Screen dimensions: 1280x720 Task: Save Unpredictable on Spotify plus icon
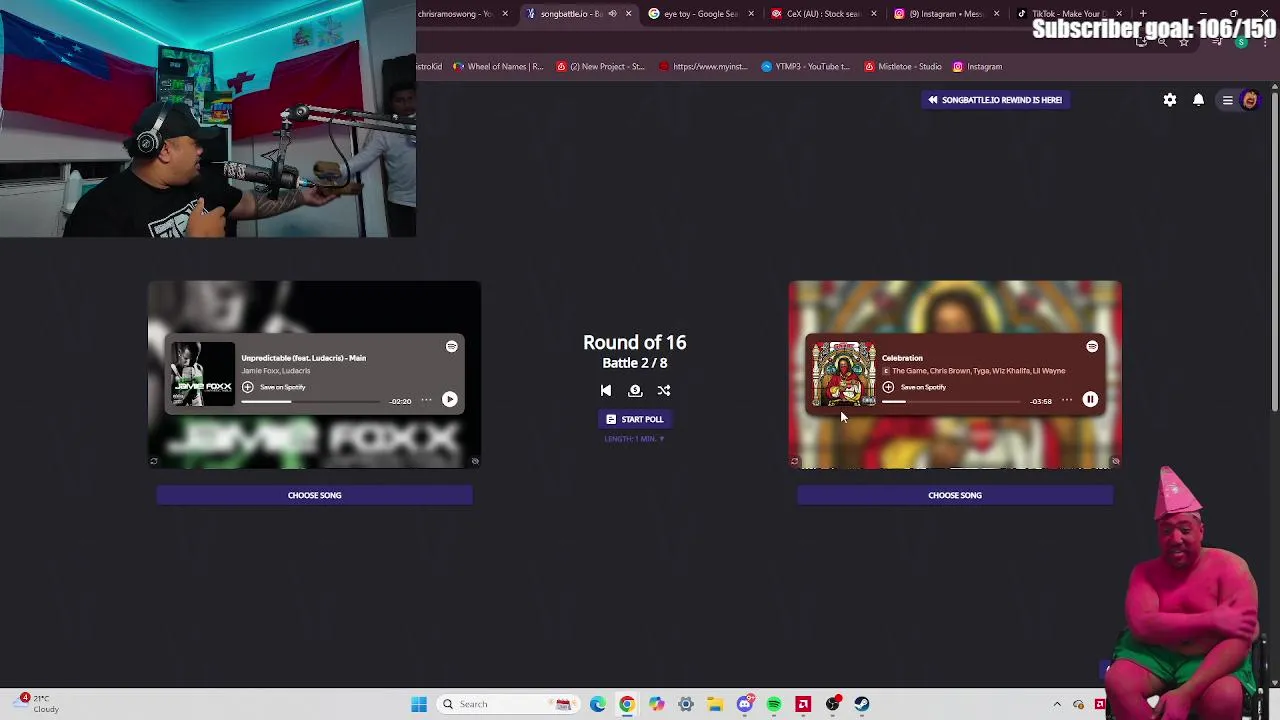click(x=248, y=387)
